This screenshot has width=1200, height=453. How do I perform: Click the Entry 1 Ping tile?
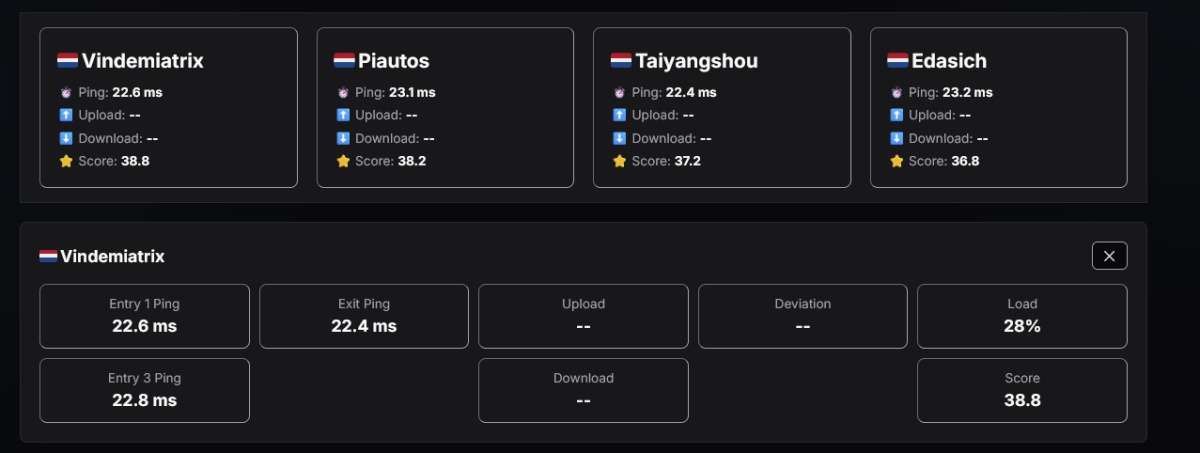[x=144, y=316]
